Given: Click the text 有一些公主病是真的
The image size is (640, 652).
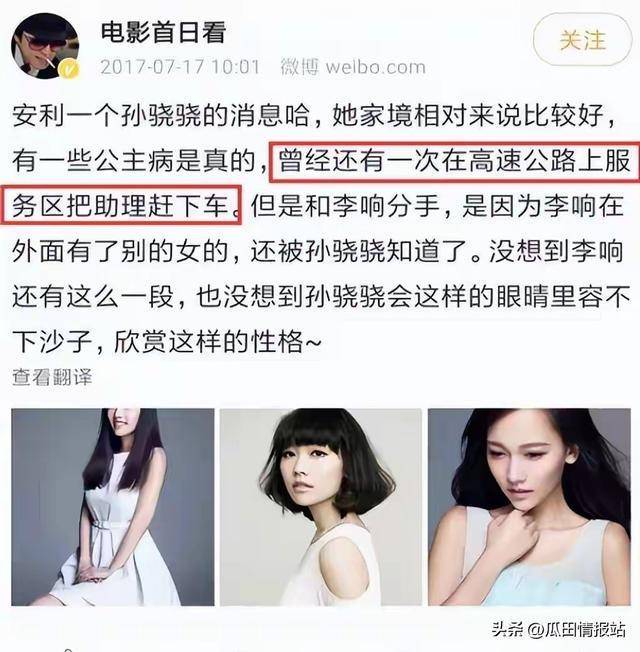Looking at the screenshot, I should click(x=133, y=162).
